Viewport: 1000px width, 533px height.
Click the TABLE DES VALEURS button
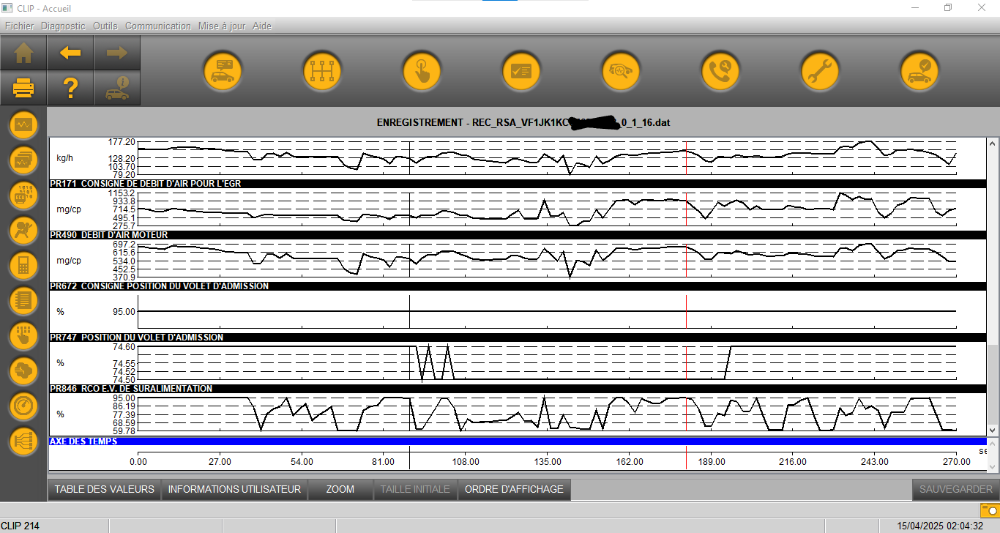pos(104,490)
